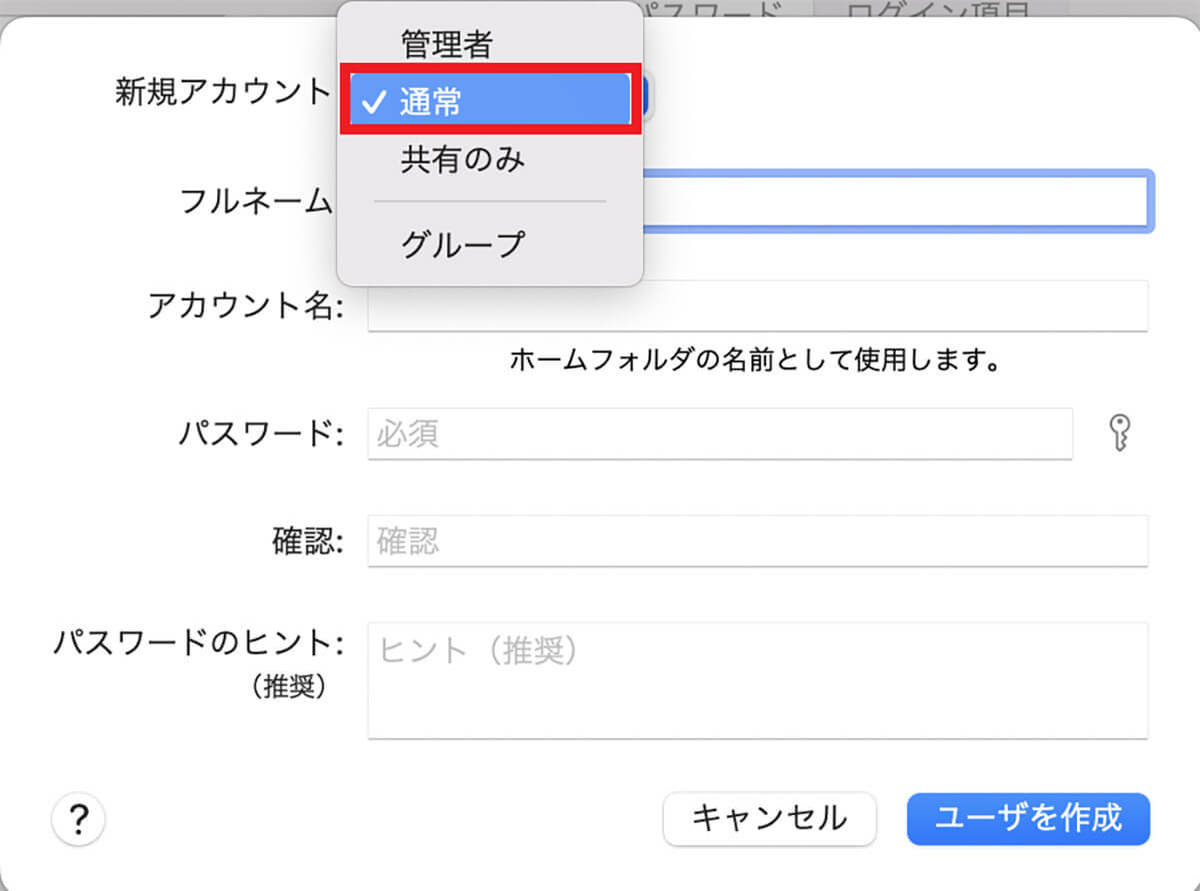Pick 共有のみ in the account type menu
This screenshot has height=891, width=1200.
(462, 160)
